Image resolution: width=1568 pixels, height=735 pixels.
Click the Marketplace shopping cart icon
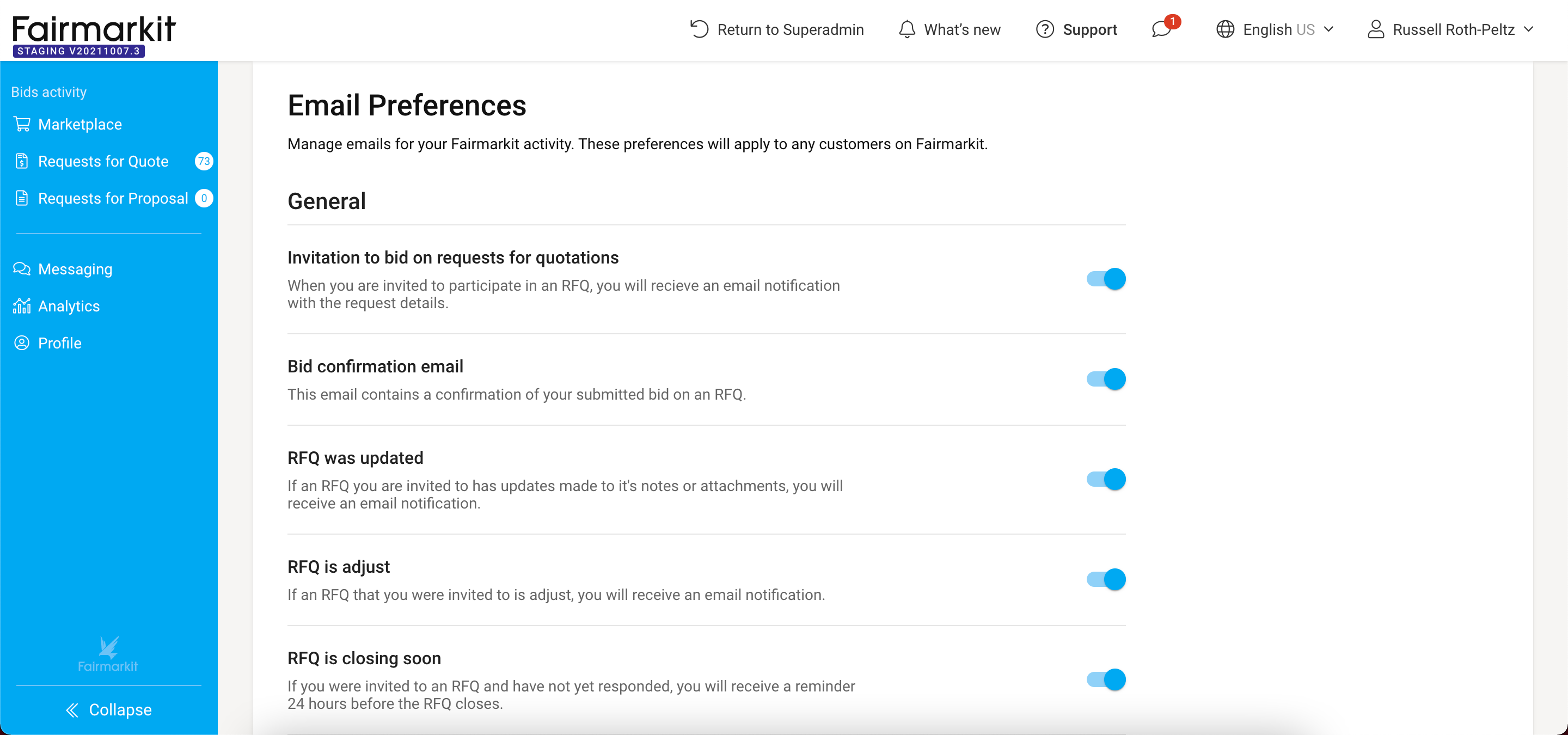pyautogui.click(x=22, y=124)
